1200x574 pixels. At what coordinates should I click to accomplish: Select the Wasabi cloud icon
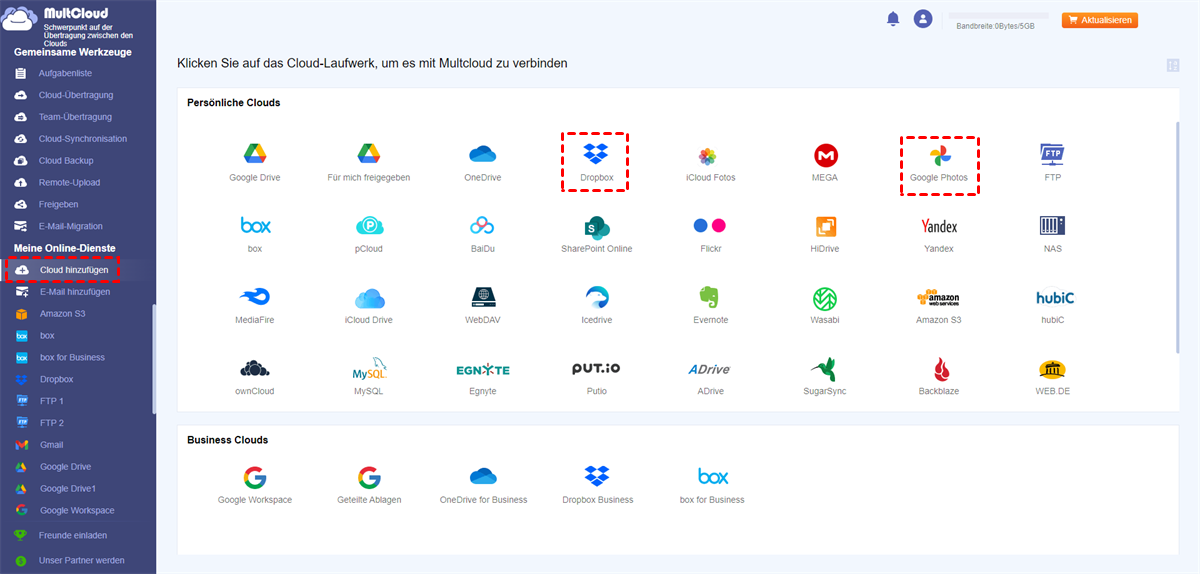click(825, 297)
